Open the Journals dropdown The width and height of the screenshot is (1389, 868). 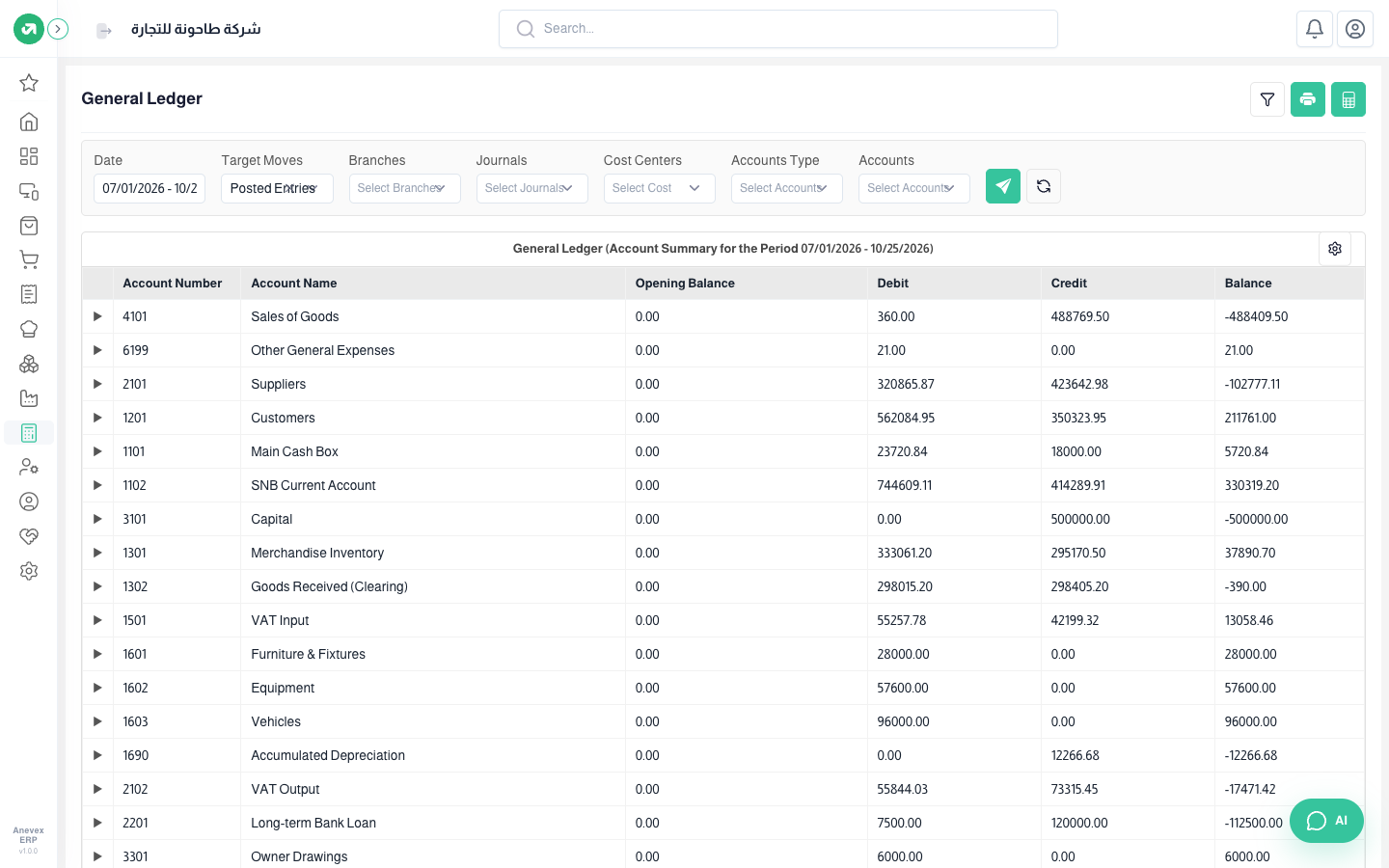532,188
